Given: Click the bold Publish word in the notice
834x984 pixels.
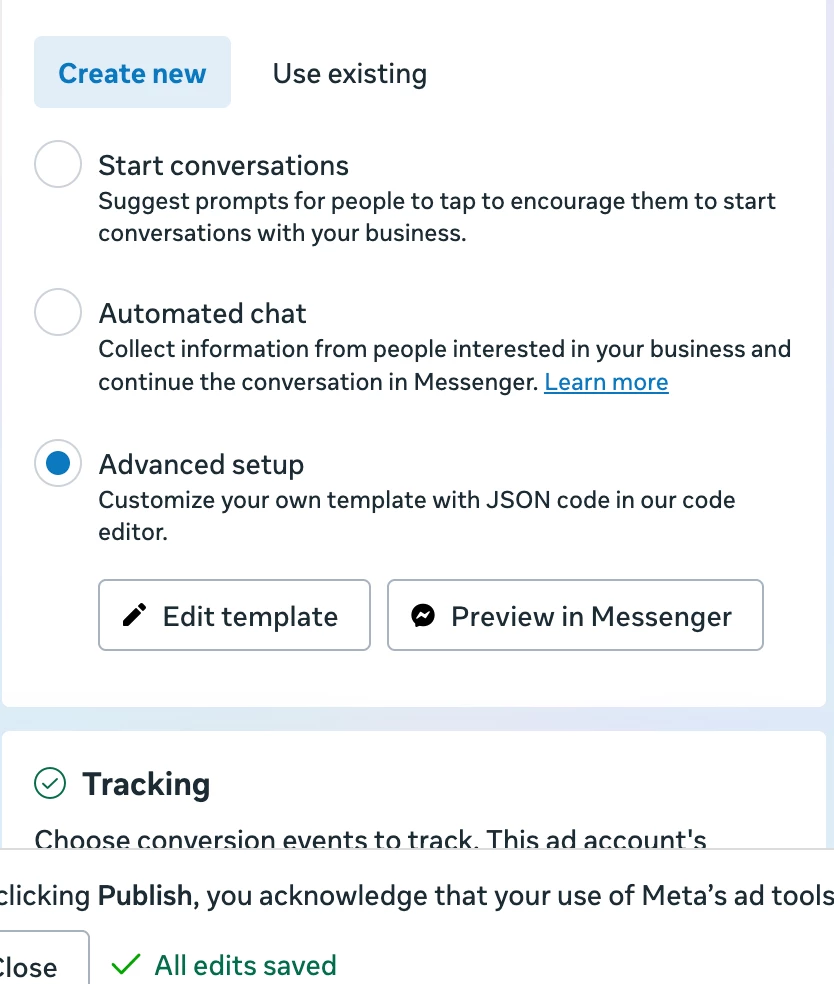Looking at the screenshot, I should pyautogui.click(x=144, y=894).
